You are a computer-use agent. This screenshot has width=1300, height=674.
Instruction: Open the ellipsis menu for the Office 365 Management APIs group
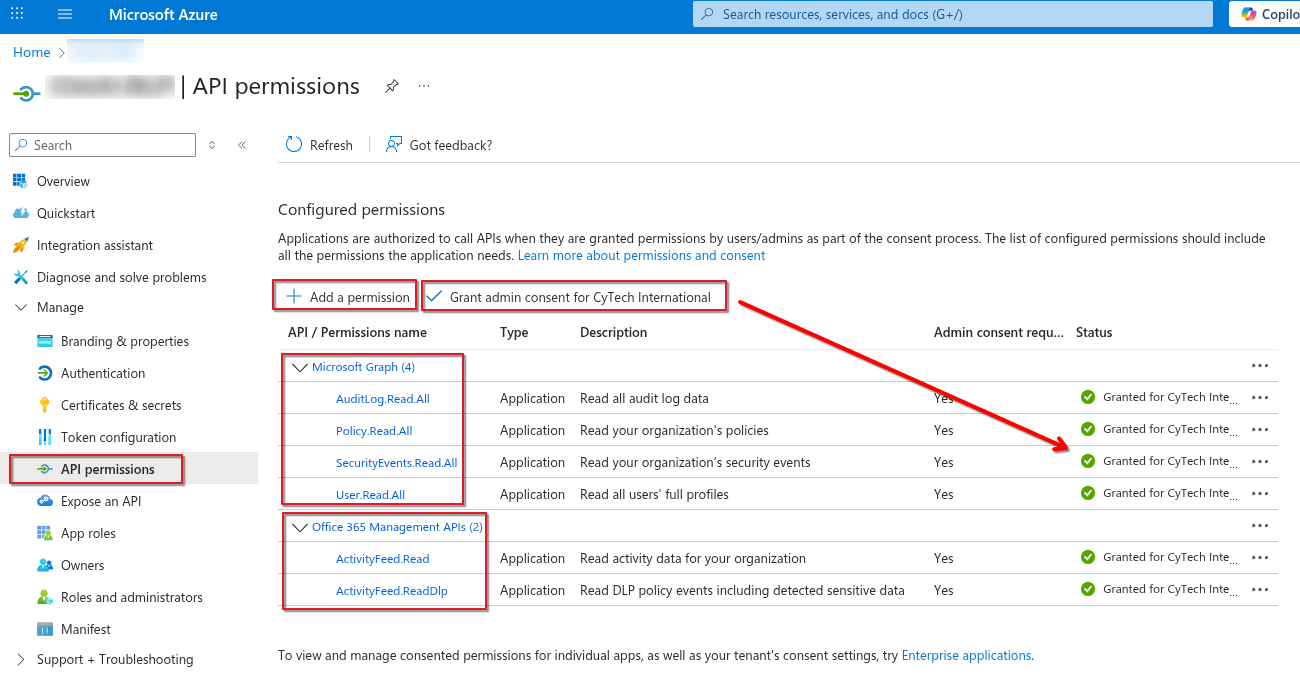coord(1260,526)
